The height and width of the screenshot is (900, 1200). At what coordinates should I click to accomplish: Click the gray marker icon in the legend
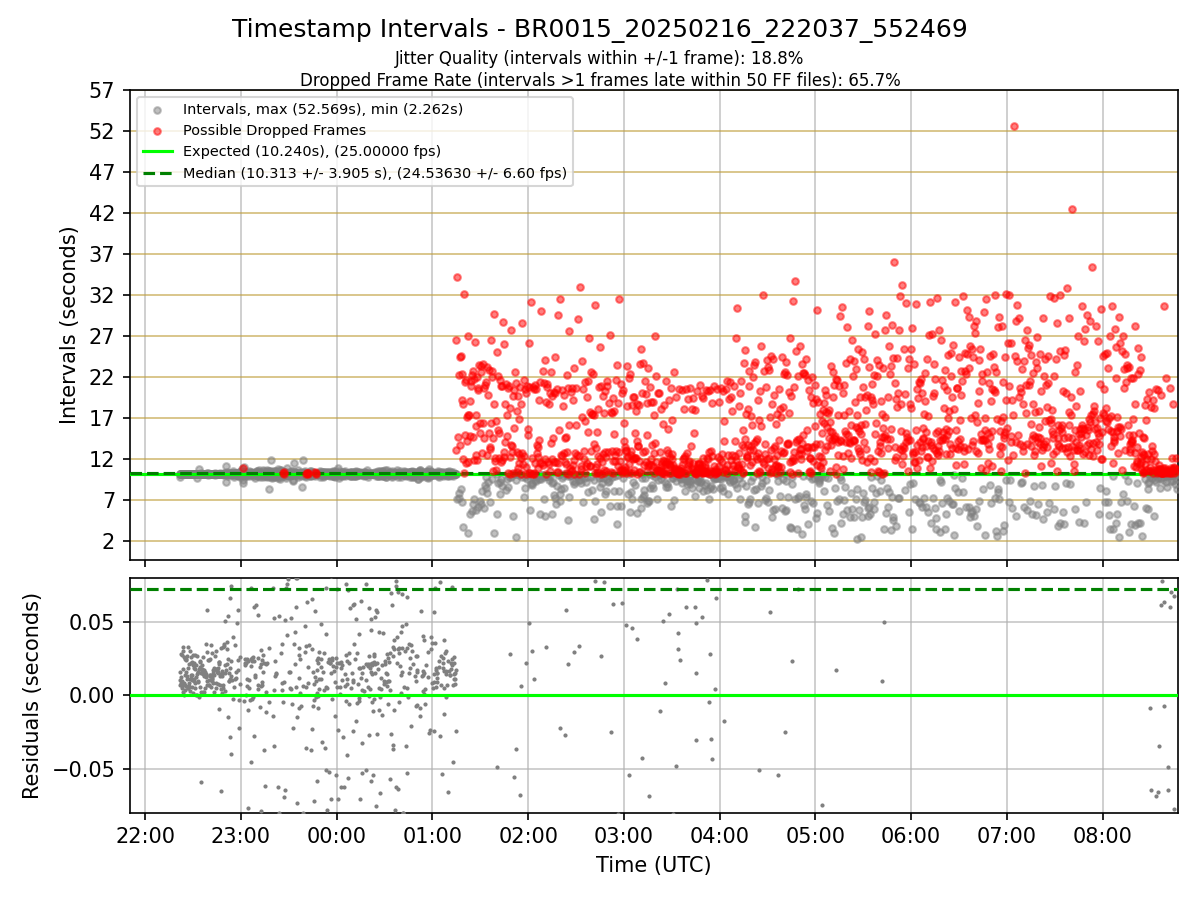(x=157, y=109)
